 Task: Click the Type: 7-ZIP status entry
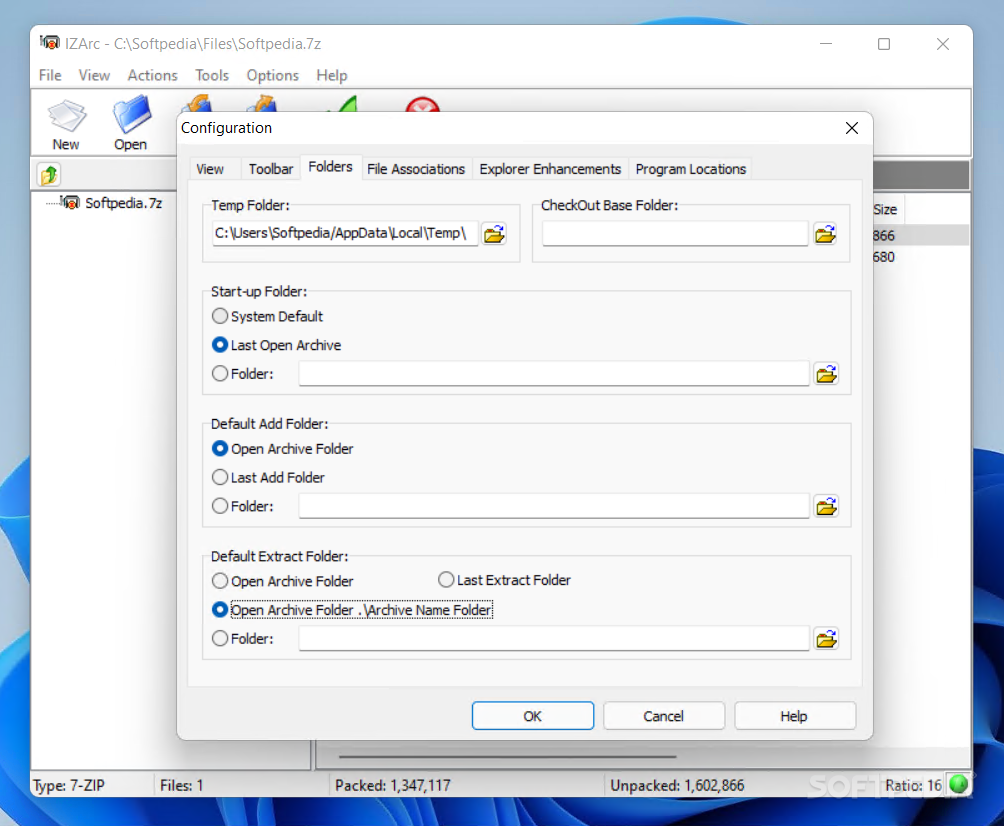(x=69, y=785)
